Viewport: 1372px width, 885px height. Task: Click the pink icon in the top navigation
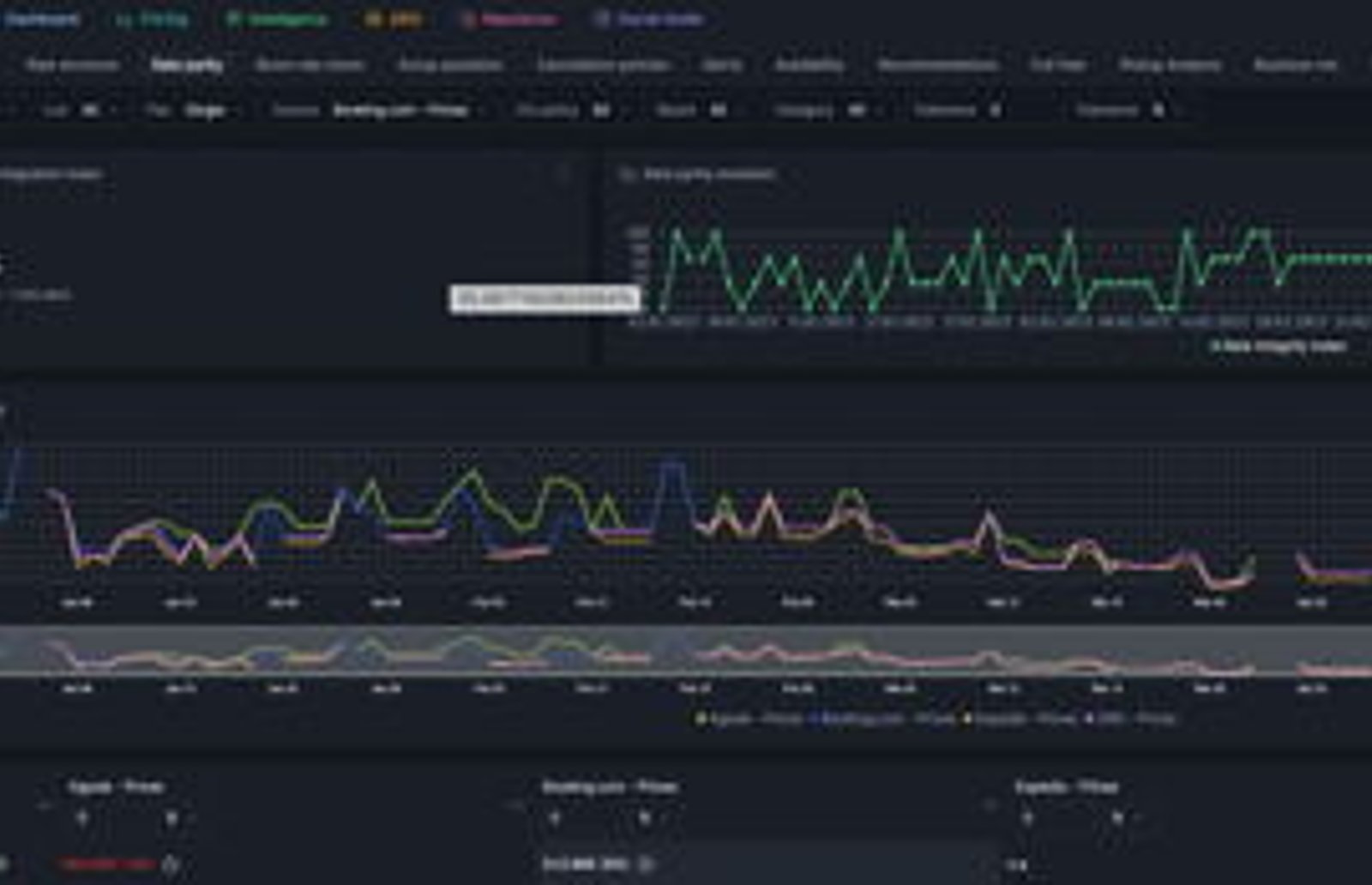click(468, 19)
